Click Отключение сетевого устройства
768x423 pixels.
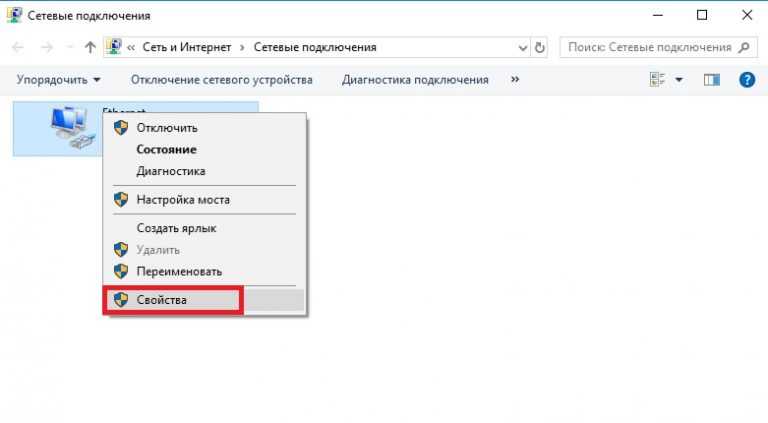pyautogui.click(x=221, y=80)
